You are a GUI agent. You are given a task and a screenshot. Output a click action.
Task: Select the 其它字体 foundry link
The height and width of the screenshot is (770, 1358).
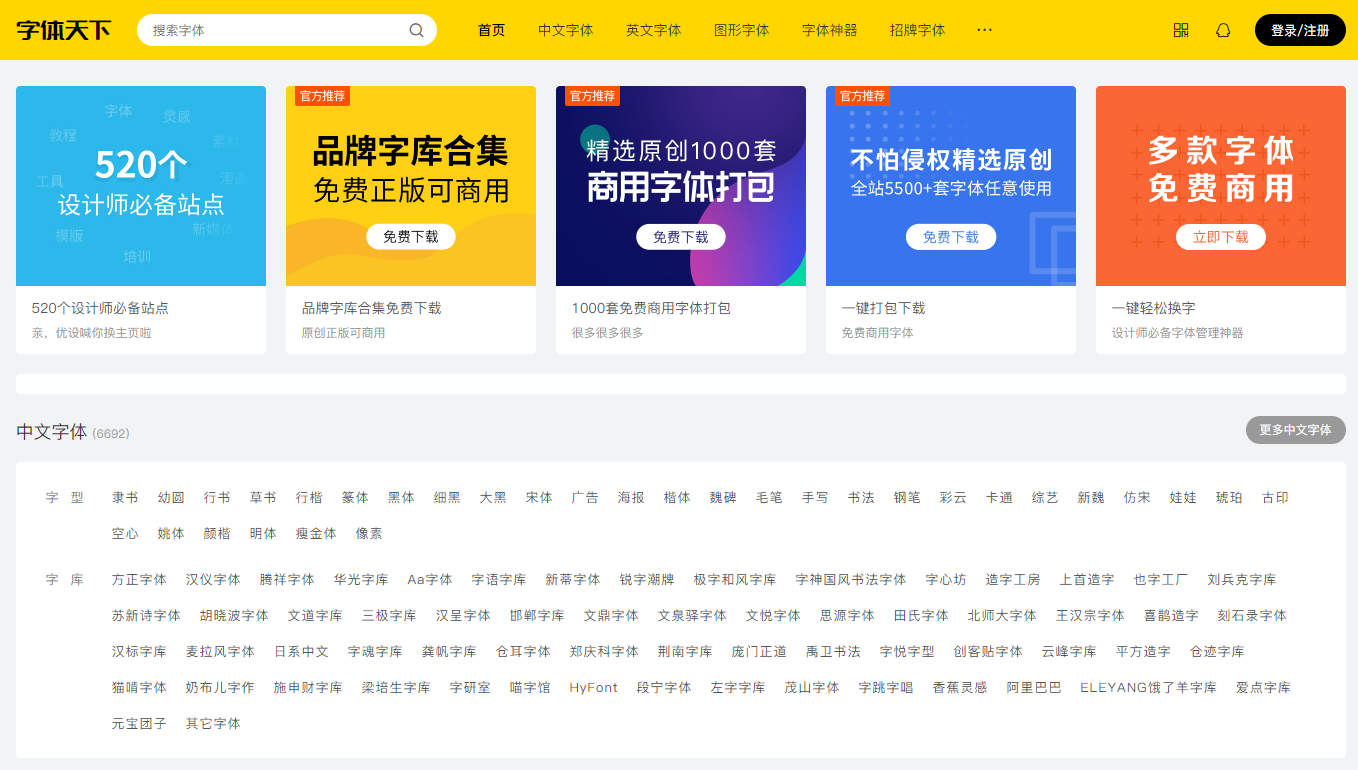click(x=213, y=723)
